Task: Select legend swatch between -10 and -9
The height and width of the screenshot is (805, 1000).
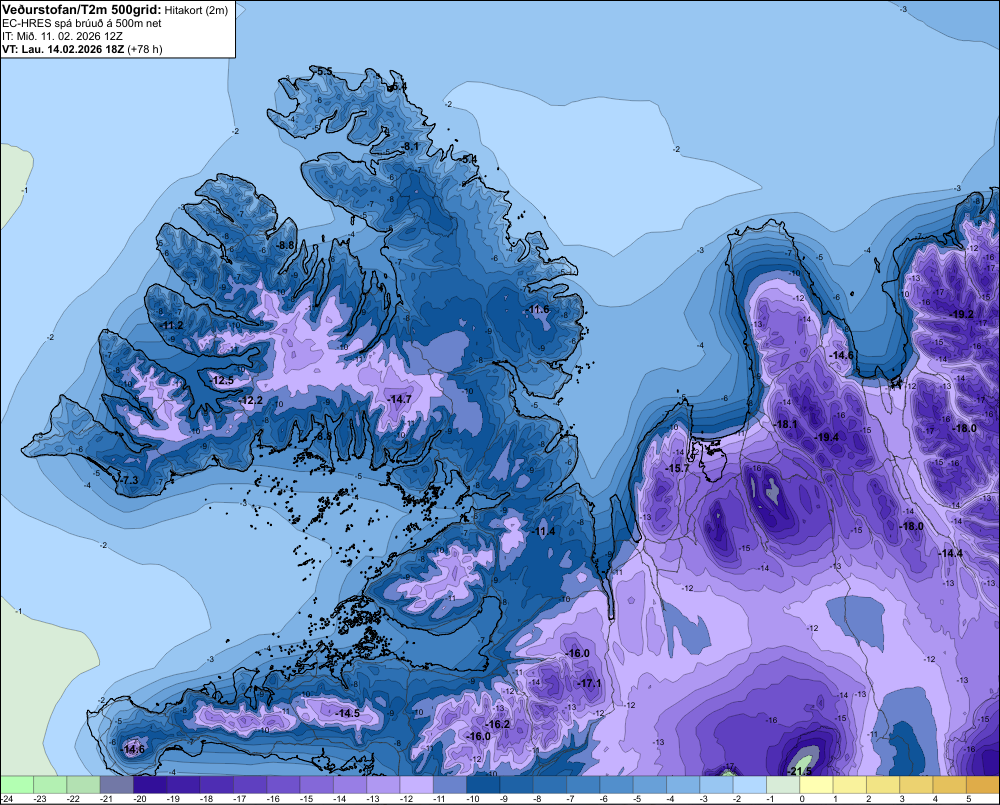Action: (483, 784)
